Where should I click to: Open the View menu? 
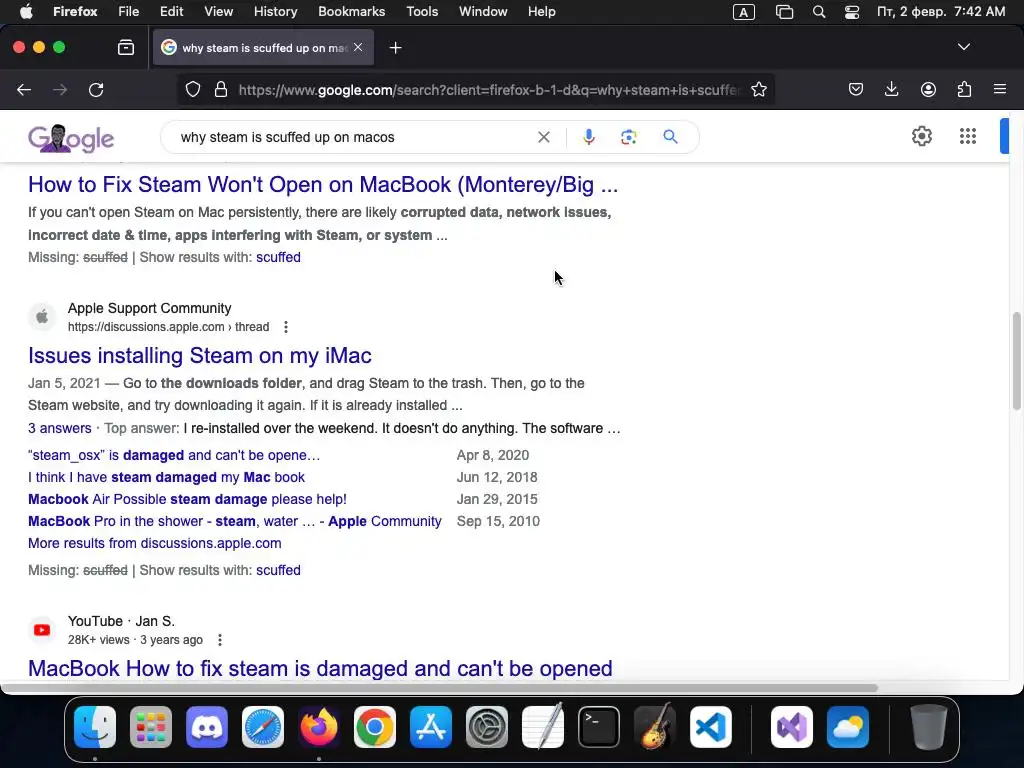tap(218, 12)
